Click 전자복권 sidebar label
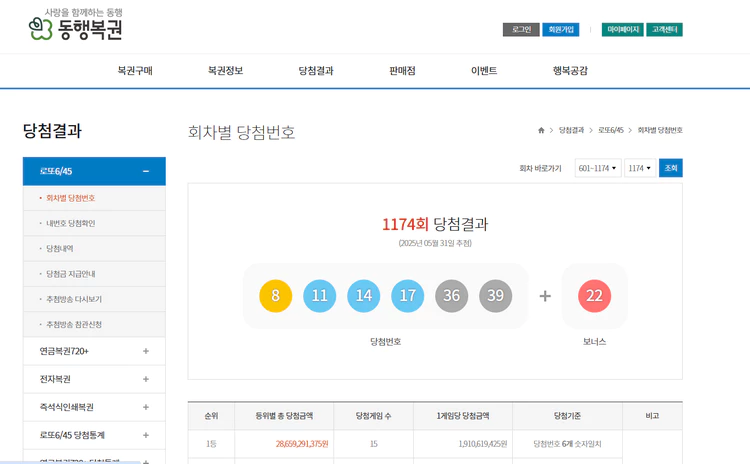The height and width of the screenshot is (464, 750). tap(55, 379)
